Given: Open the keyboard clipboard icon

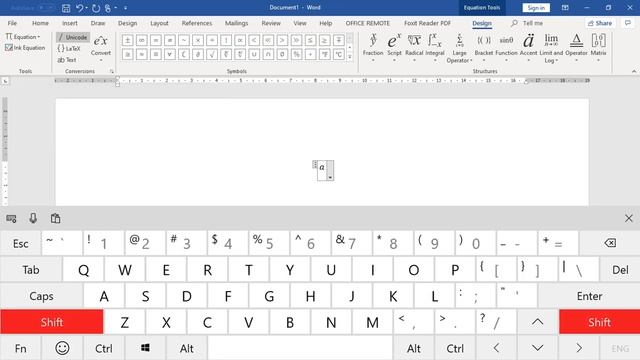Looking at the screenshot, I should [x=56, y=218].
